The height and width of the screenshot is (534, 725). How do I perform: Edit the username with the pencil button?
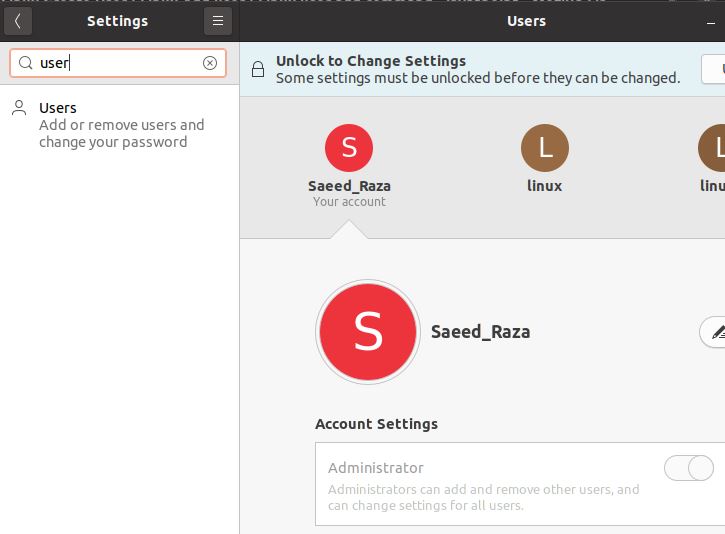tap(714, 332)
